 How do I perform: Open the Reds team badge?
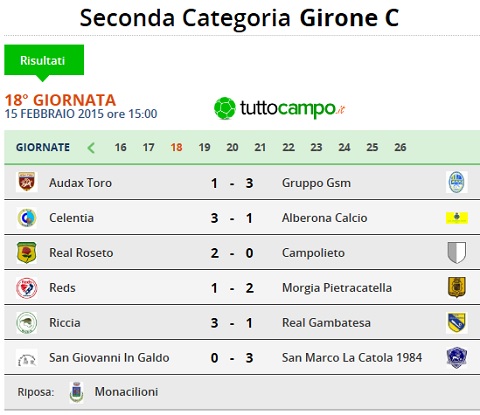click(27, 288)
